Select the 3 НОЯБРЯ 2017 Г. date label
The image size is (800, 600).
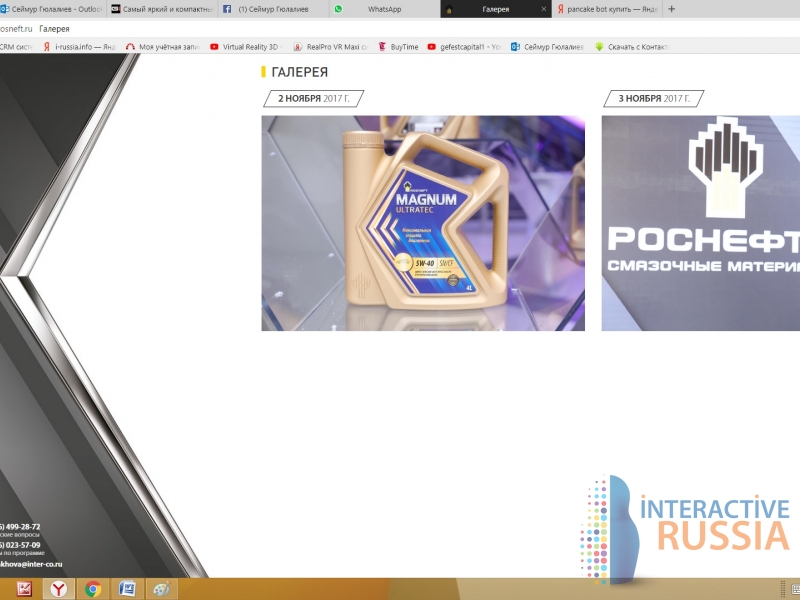pyautogui.click(x=654, y=98)
